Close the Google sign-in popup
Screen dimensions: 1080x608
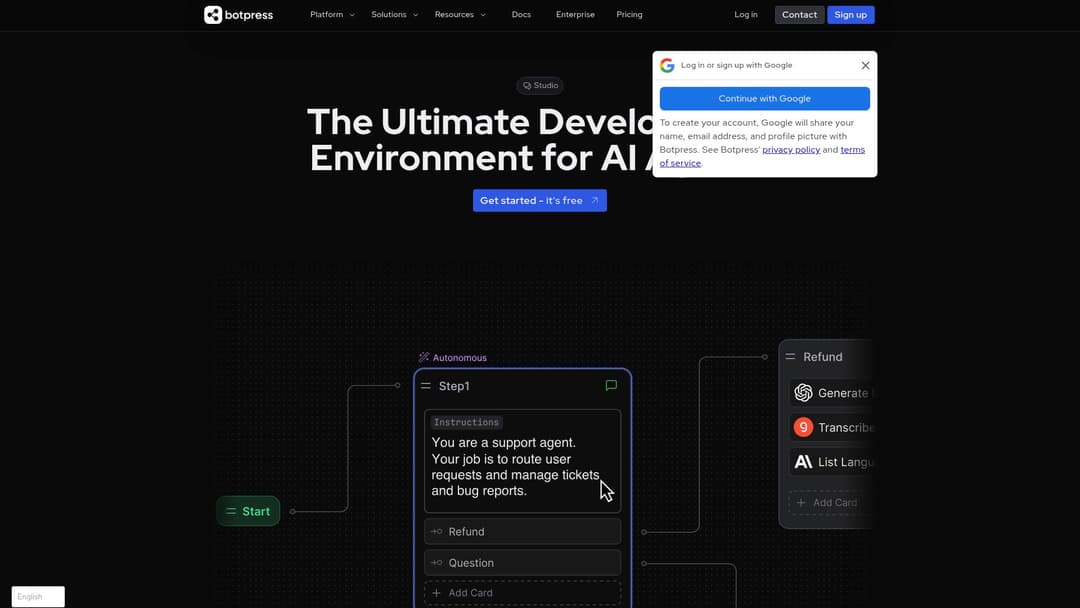[865, 65]
